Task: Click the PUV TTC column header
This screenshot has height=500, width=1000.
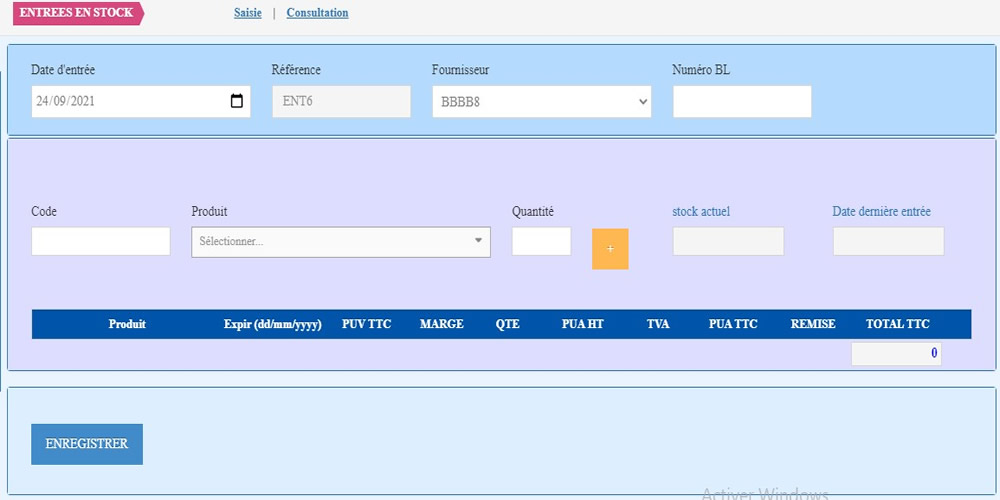Action: [366, 324]
